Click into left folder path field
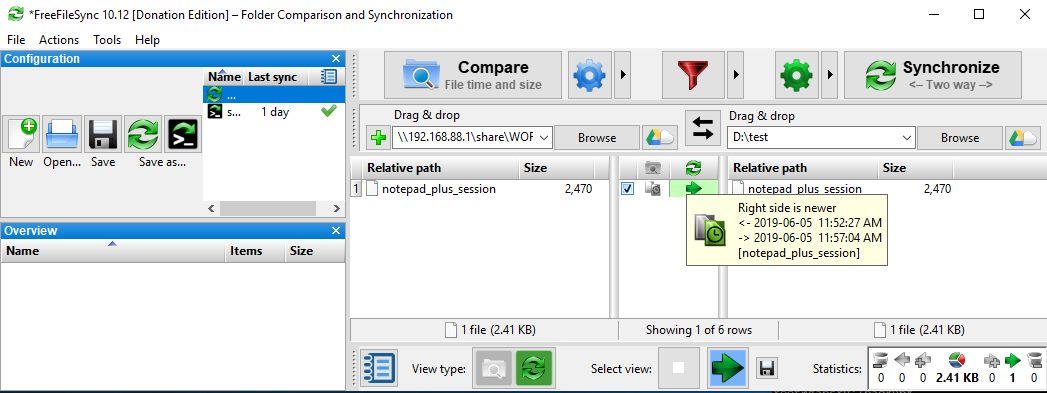Screen dimensions: 1047x393 coord(464,138)
